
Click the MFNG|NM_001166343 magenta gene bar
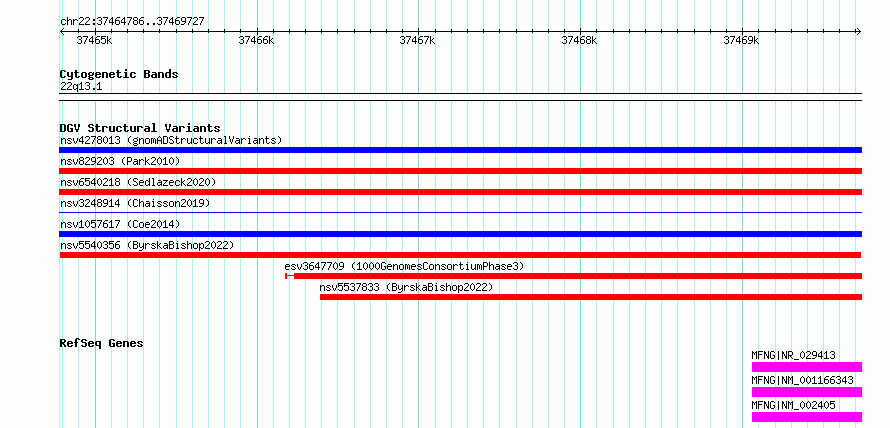[807, 392]
